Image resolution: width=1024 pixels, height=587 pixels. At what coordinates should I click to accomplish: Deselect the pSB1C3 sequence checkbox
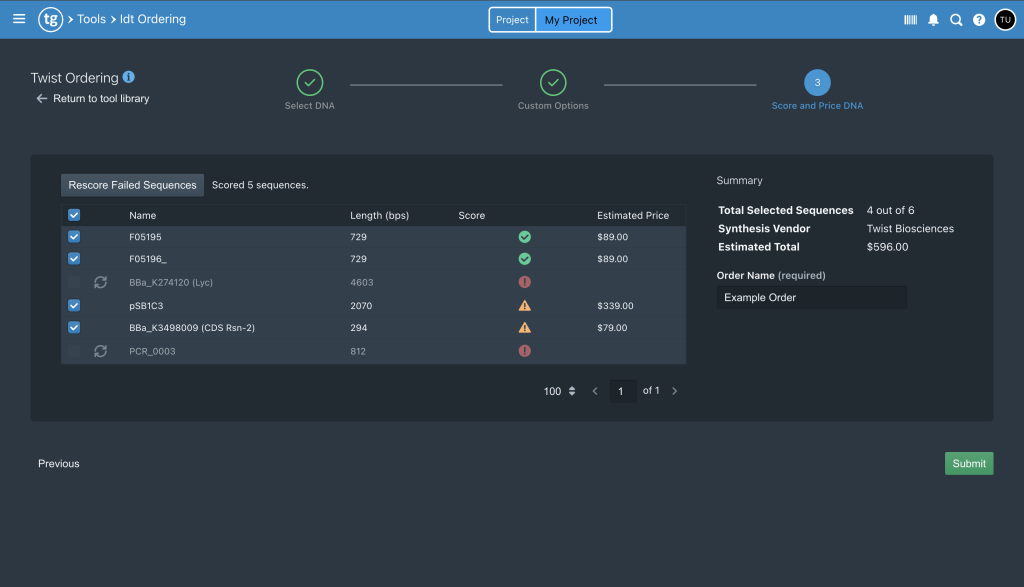[x=74, y=305]
